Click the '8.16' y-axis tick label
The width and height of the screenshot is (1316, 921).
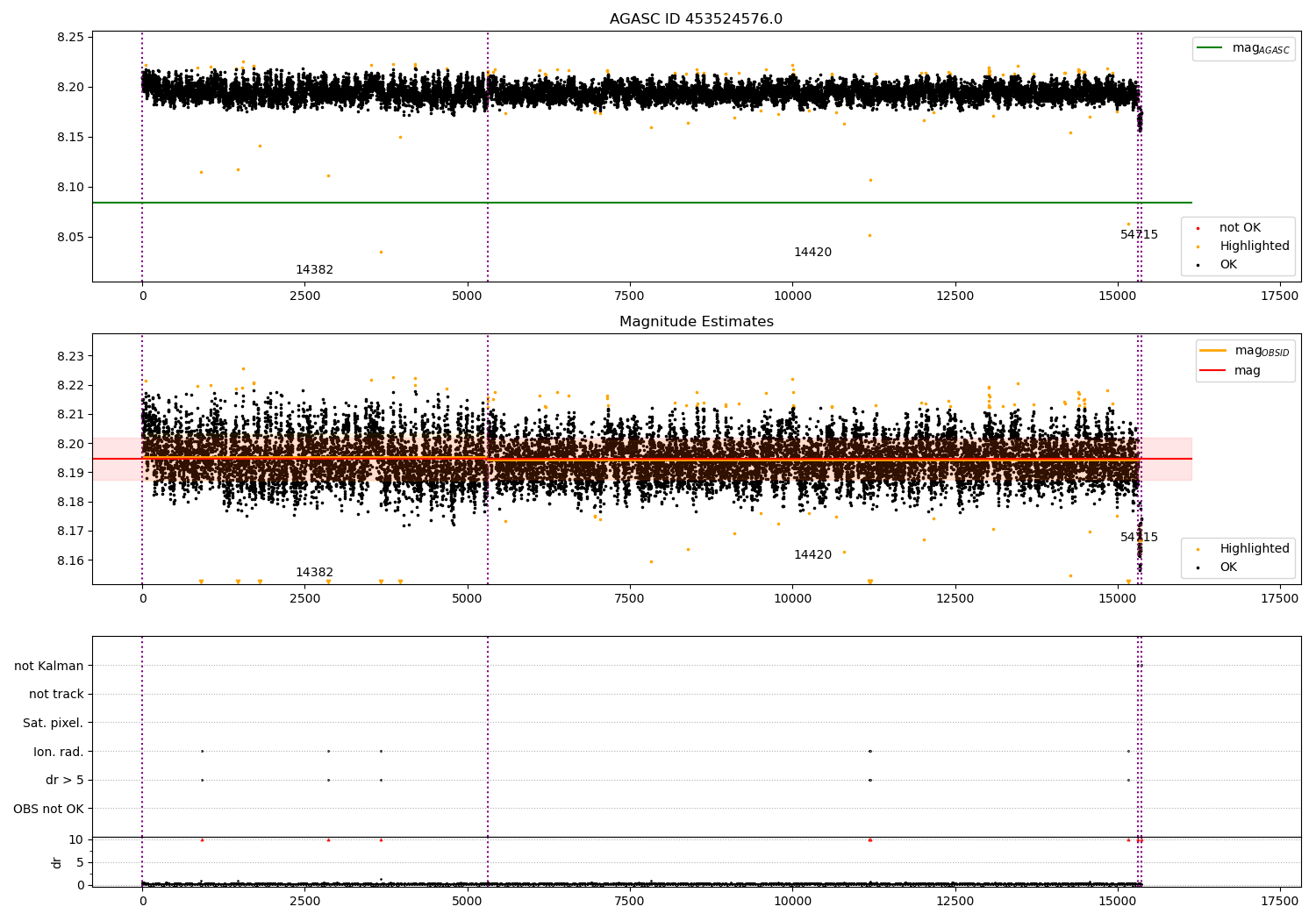(x=70, y=561)
